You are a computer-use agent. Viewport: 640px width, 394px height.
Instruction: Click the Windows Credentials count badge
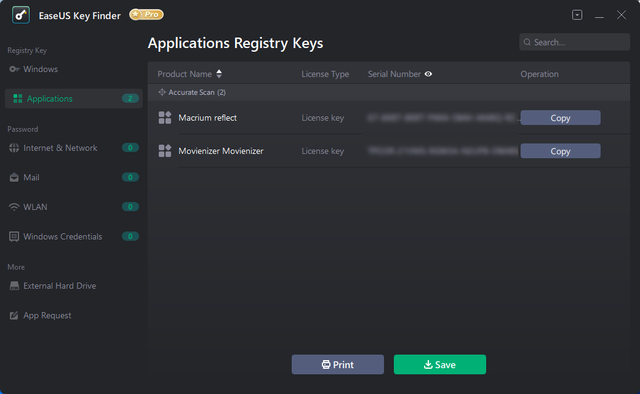point(130,236)
